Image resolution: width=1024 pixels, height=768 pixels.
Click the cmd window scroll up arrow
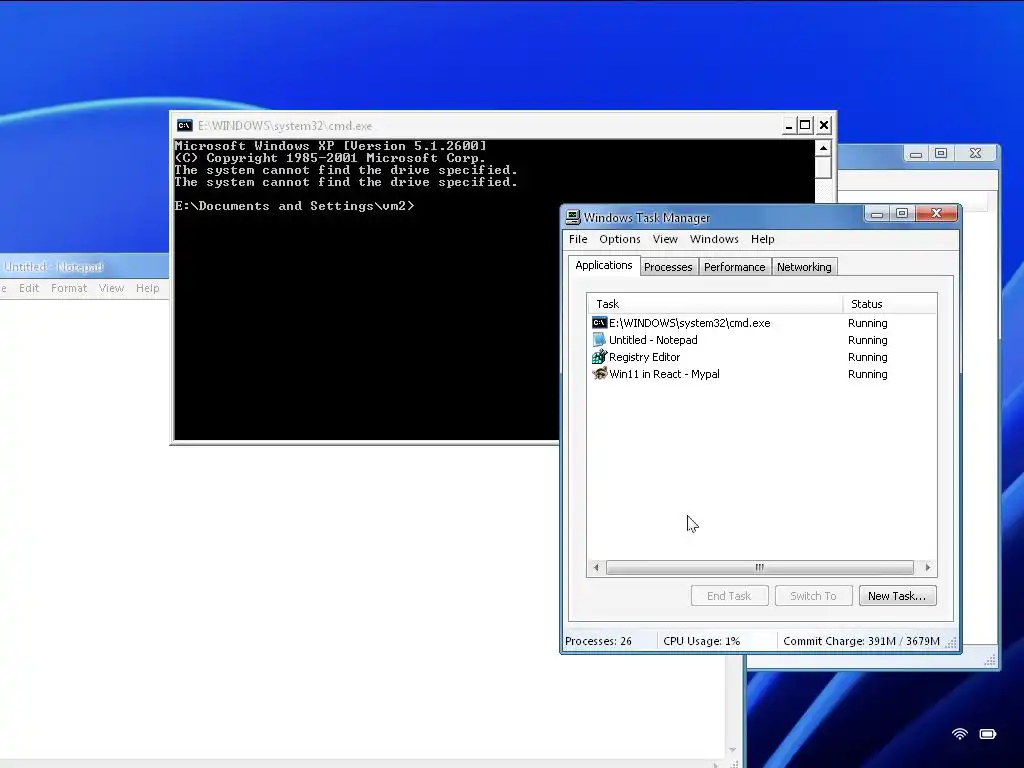(823, 148)
